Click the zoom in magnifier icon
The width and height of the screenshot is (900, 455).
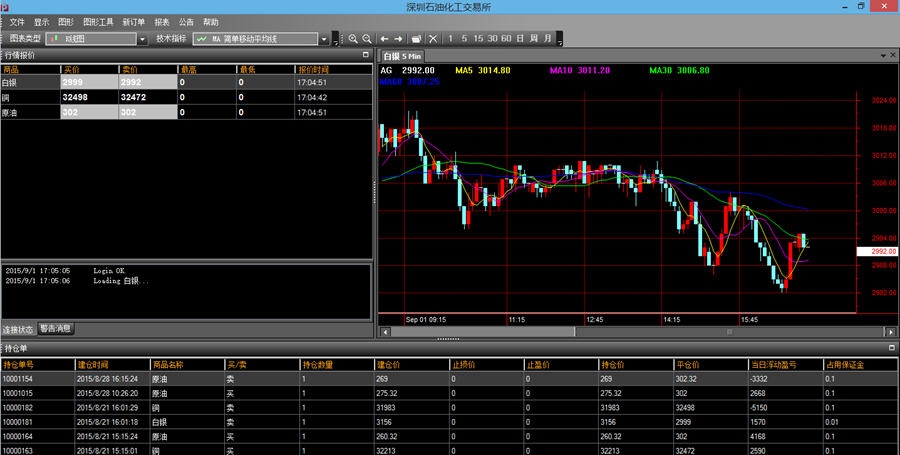click(x=353, y=39)
